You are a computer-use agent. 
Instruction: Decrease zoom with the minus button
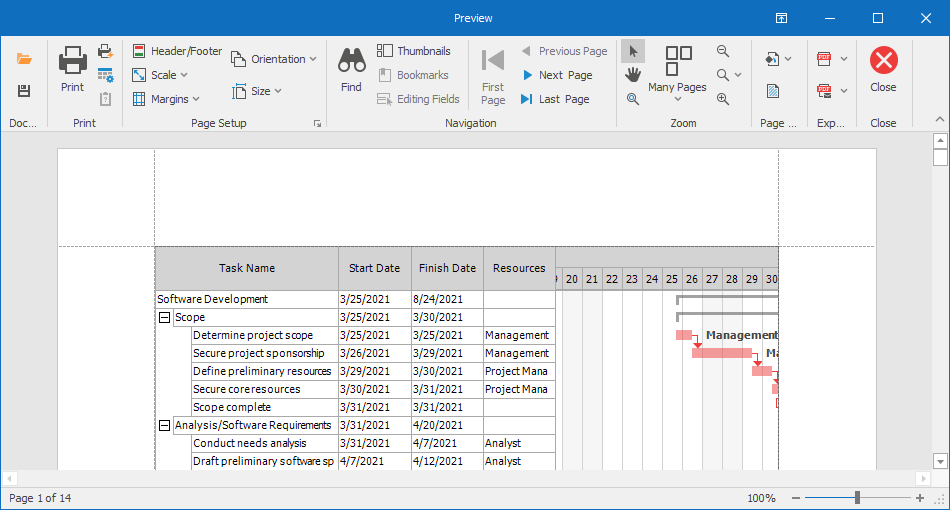coord(796,498)
